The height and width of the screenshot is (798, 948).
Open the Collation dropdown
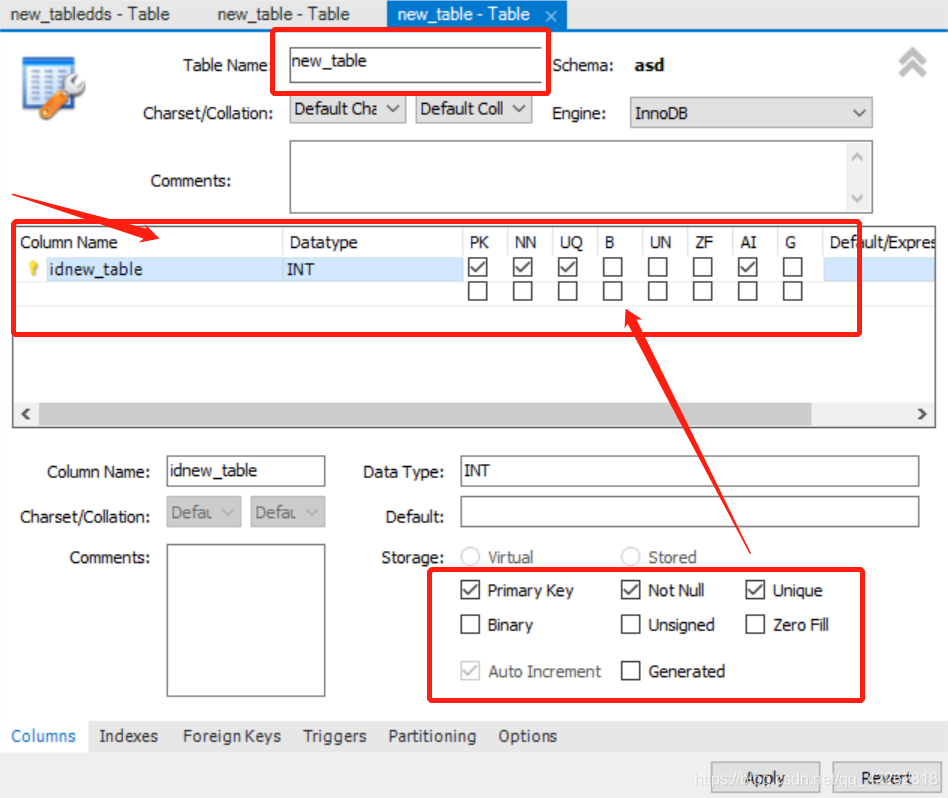[473, 108]
